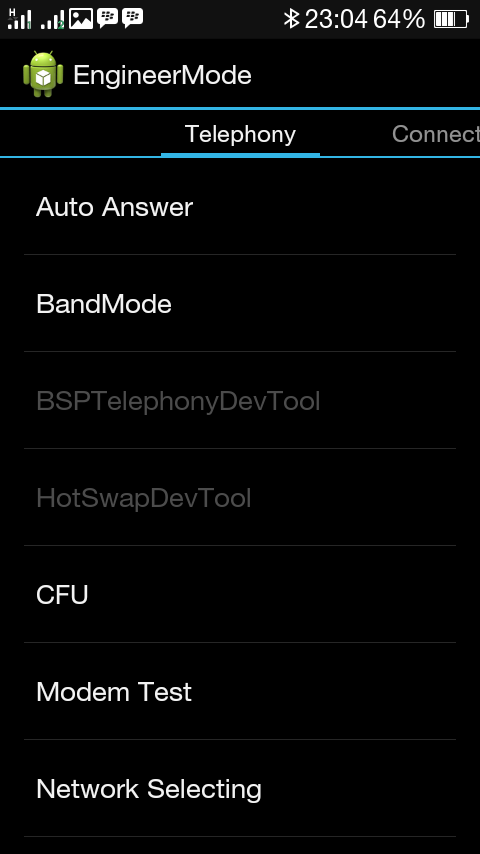
Task: Tap the SIM 2 signal strength icon
Action: coord(53,19)
